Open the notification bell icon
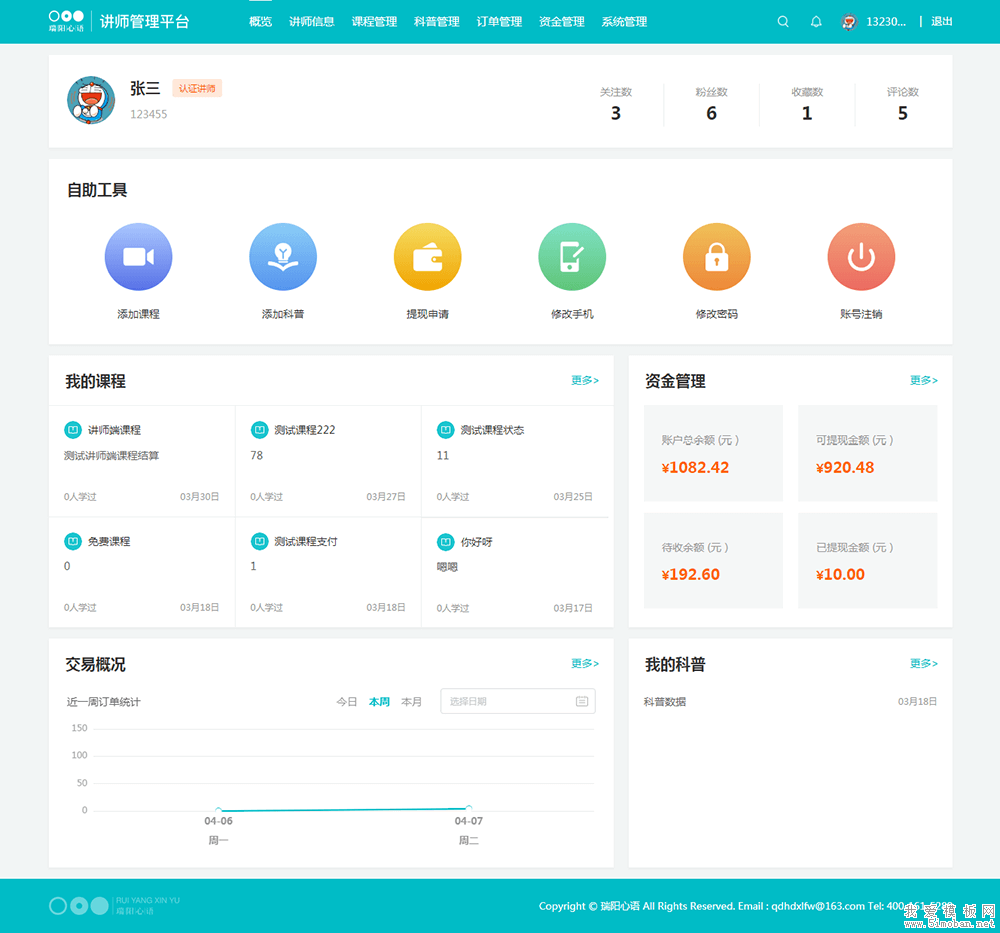The height and width of the screenshot is (933, 1000). tap(816, 22)
